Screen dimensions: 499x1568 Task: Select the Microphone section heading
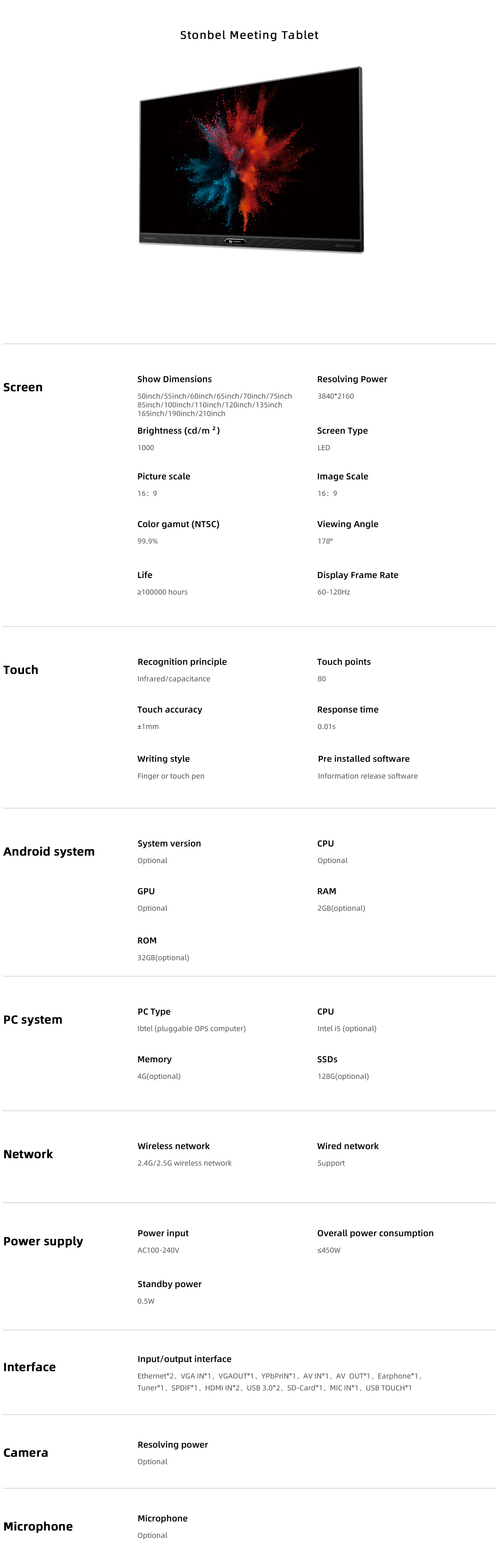(x=38, y=1527)
